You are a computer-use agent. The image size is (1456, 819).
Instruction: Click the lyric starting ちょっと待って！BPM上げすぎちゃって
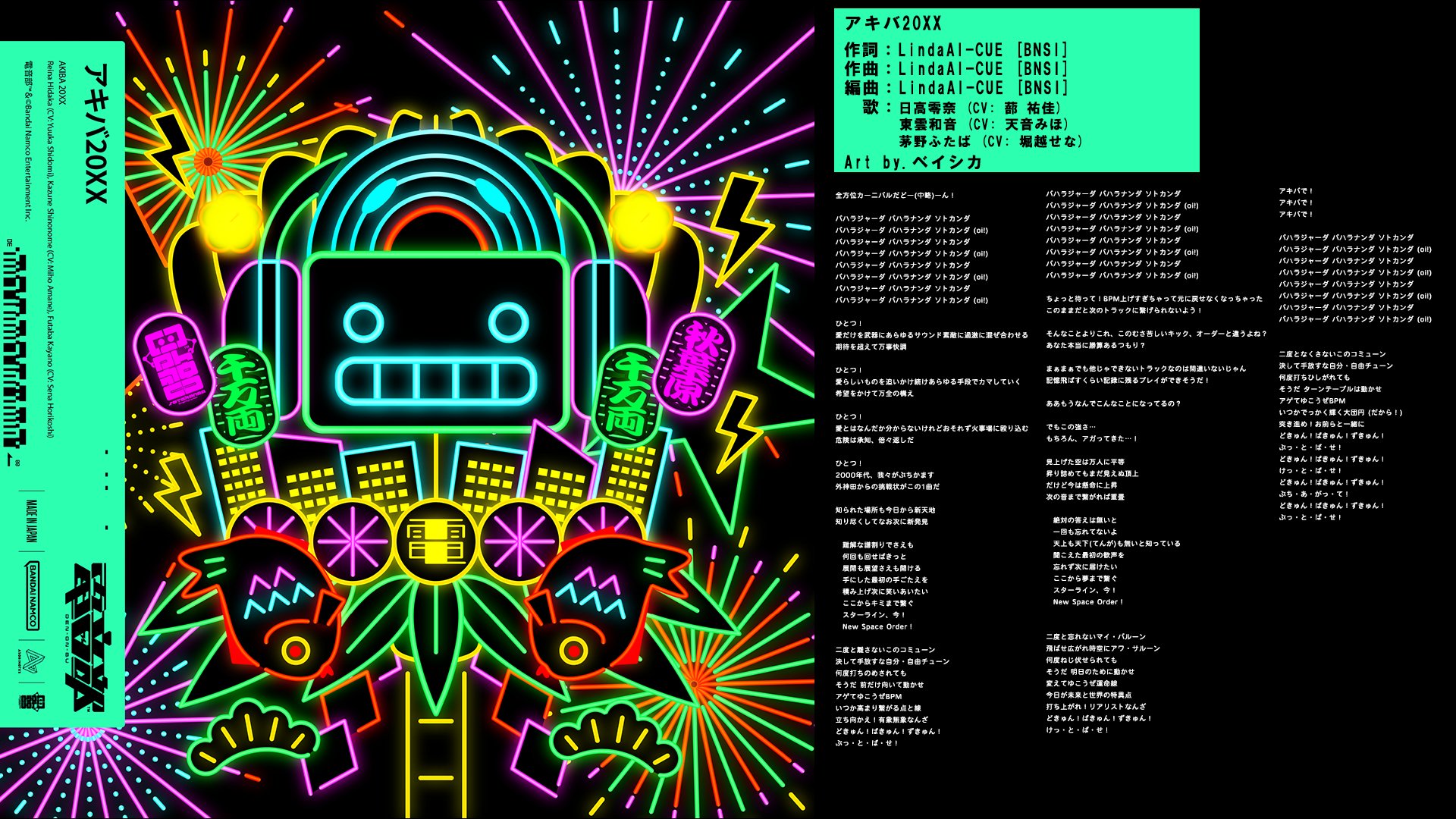(x=1154, y=299)
